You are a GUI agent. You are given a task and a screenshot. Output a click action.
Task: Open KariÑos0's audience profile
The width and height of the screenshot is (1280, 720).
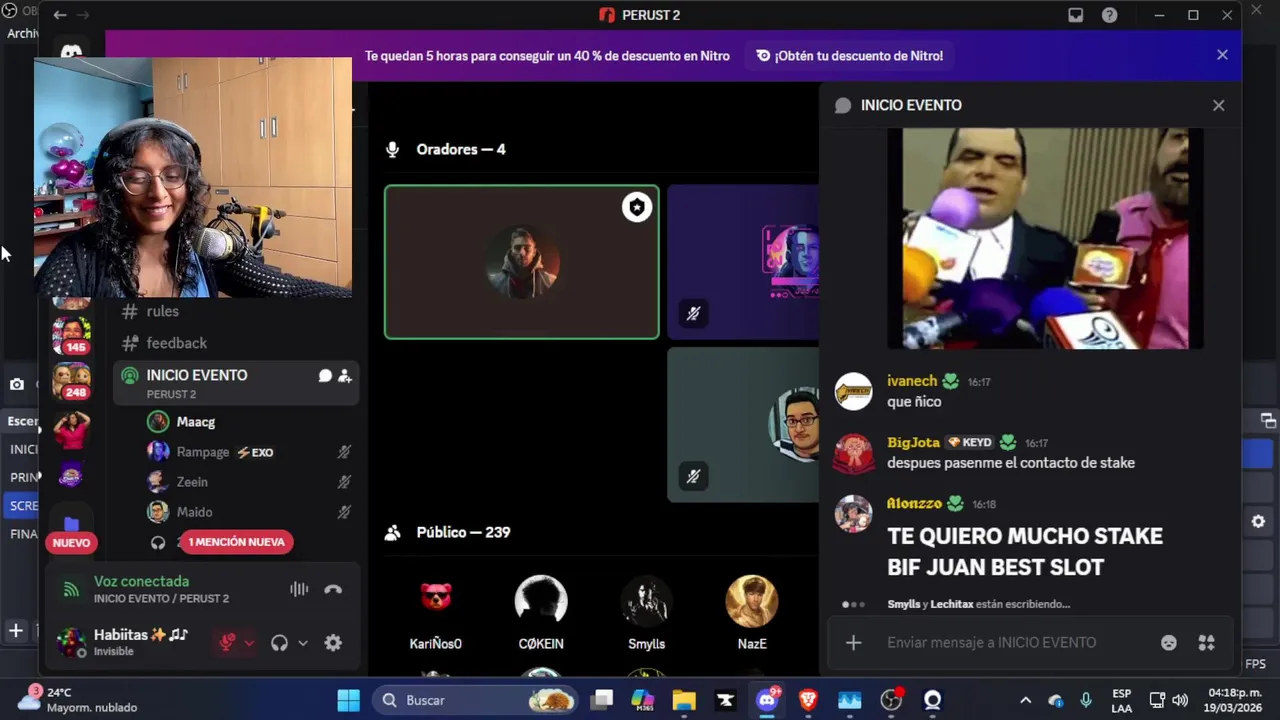pyautogui.click(x=436, y=613)
